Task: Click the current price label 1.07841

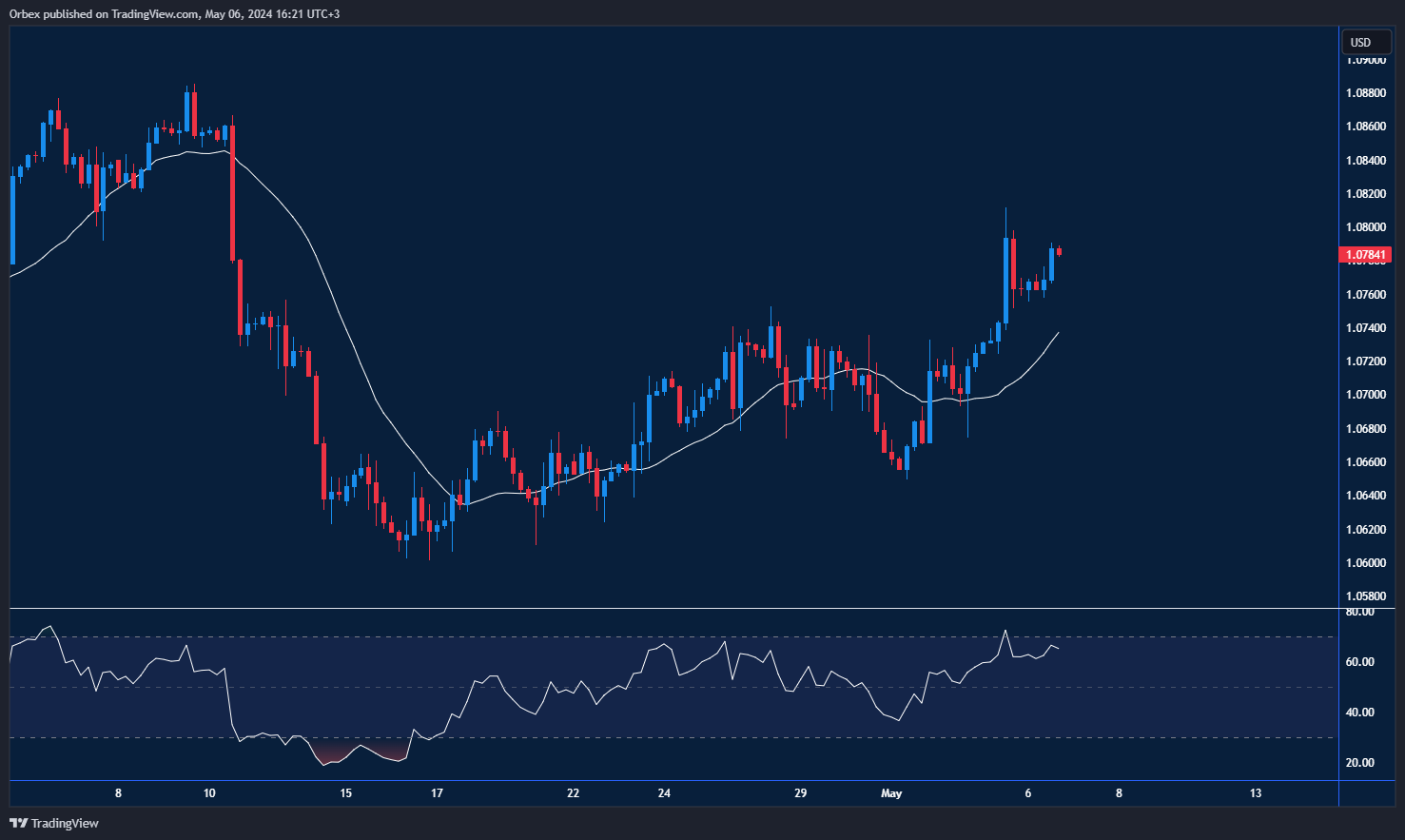Action: [x=1364, y=255]
